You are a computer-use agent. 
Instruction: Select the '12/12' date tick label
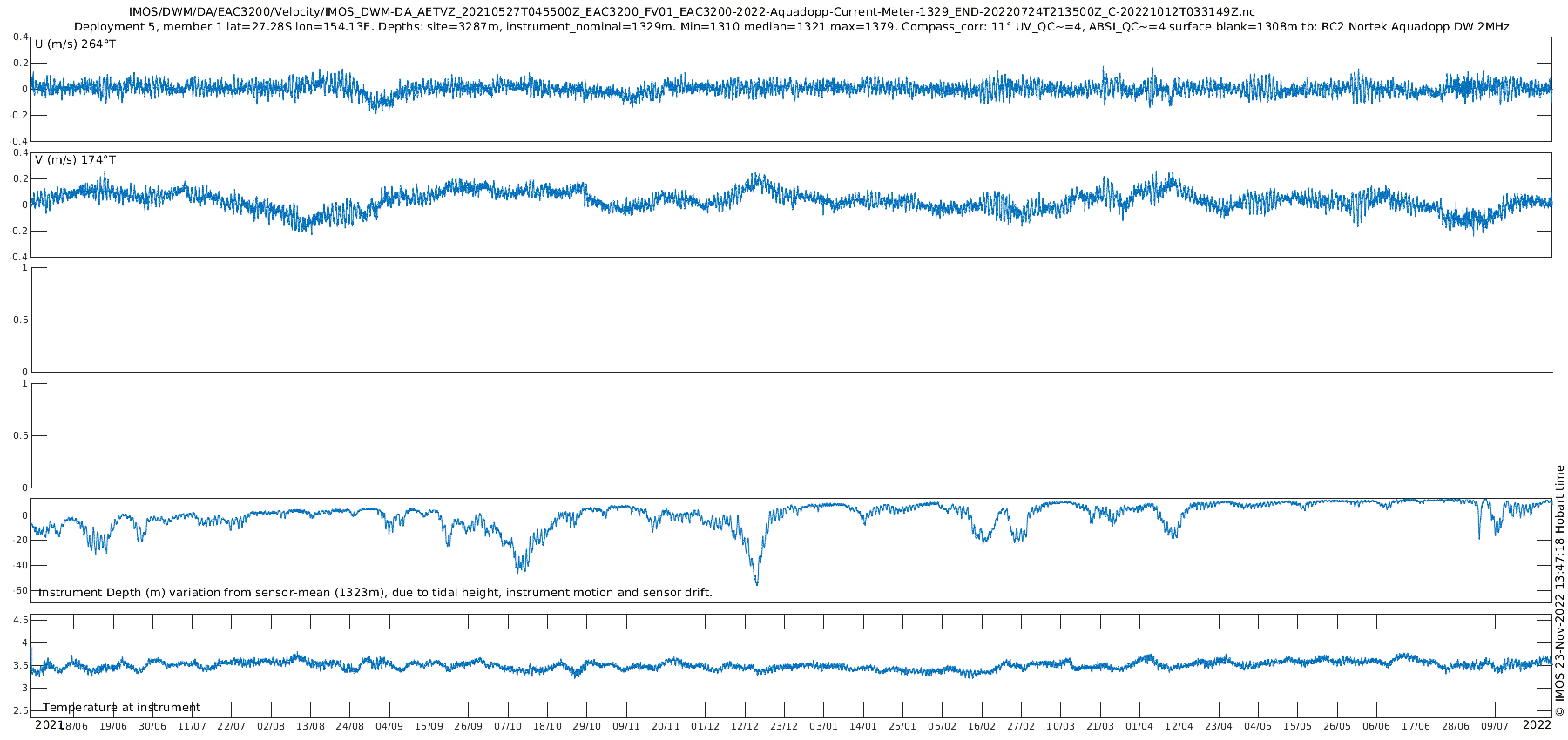(745, 726)
